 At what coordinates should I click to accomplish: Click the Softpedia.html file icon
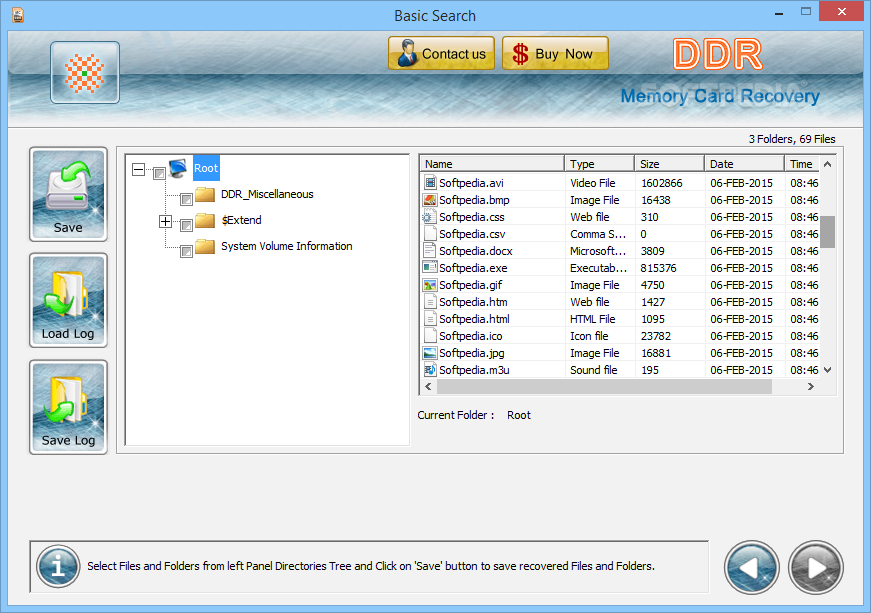(430, 319)
